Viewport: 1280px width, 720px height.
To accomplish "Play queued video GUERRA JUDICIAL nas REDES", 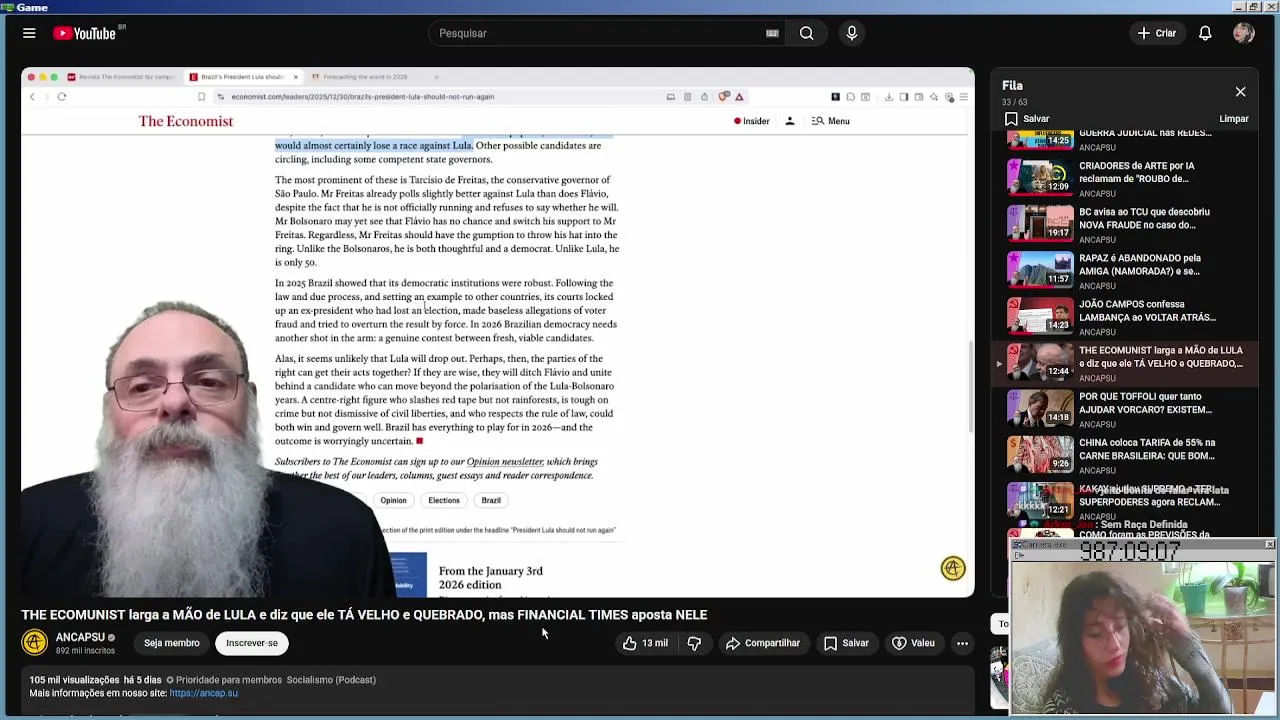I will [x=1127, y=140].
